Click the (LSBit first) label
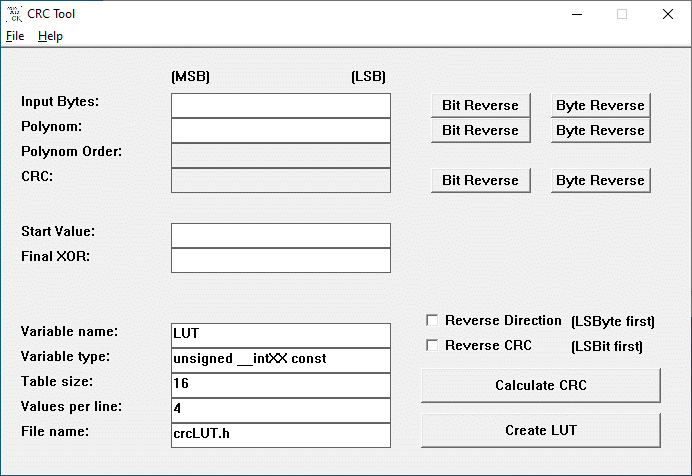This screenshot has width=692, height=476. (607, 346)
